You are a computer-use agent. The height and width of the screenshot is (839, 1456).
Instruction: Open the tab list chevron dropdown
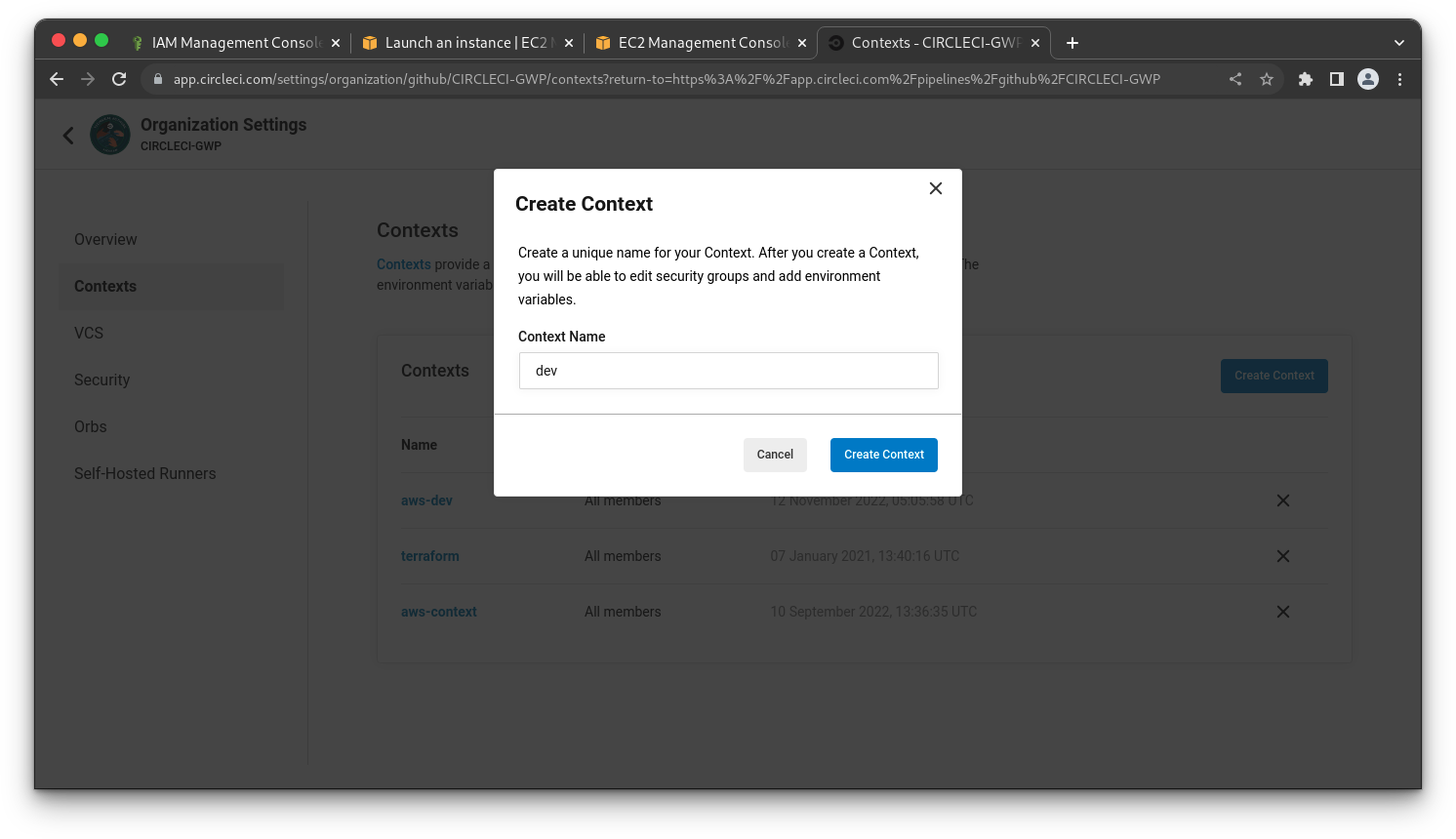1399,41
